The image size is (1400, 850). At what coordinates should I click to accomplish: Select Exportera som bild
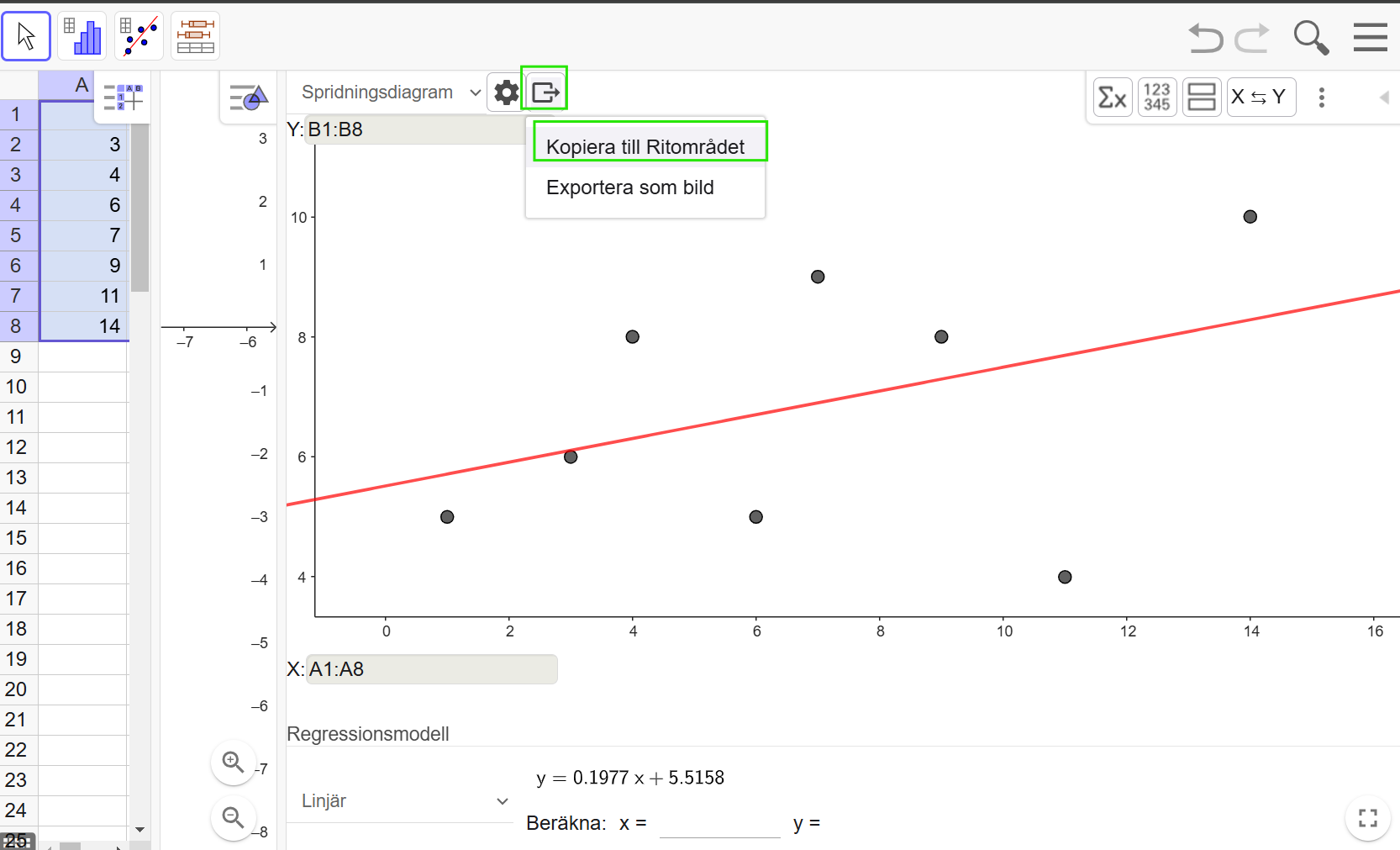(x=629, y=187)
